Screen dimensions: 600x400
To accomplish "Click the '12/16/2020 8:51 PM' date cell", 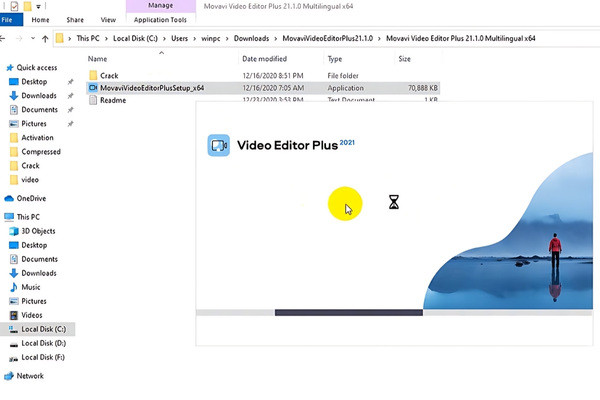I will pos(273,75).
